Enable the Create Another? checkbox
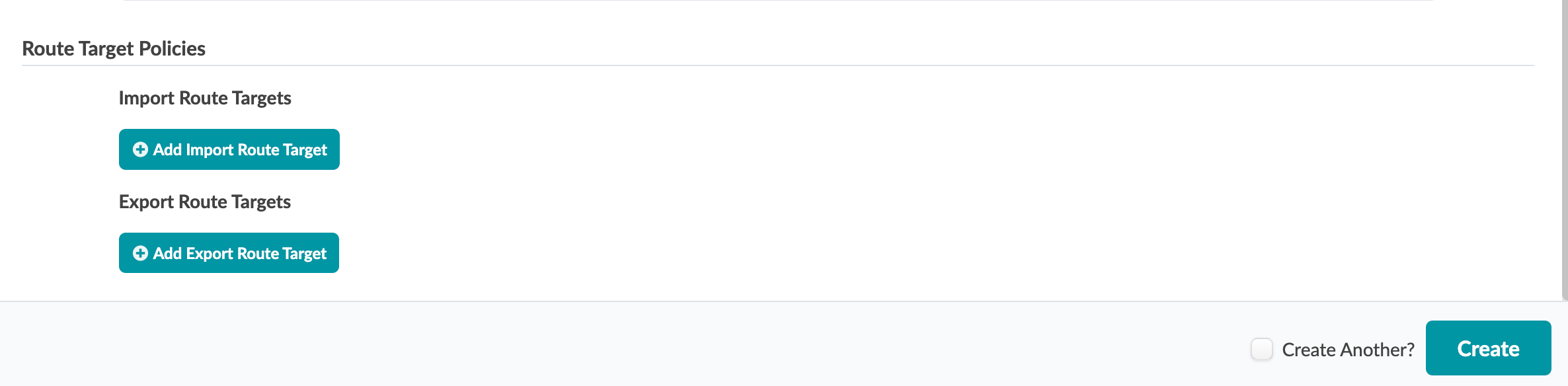This screenshot has height=386, width=1568. point(1261,349)
